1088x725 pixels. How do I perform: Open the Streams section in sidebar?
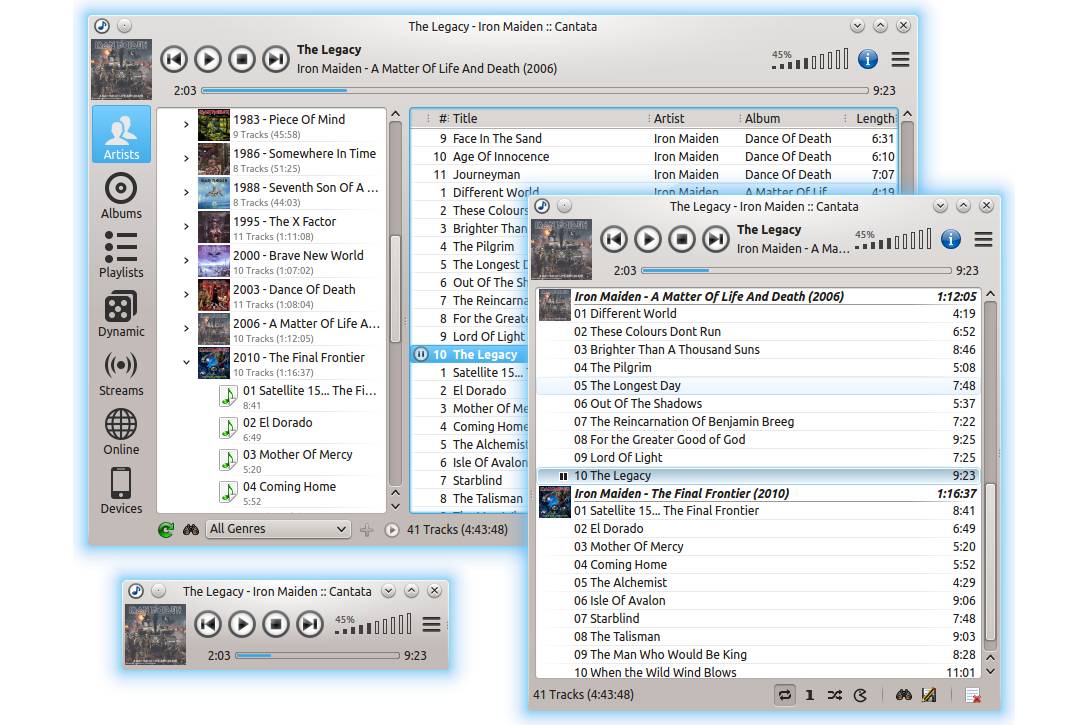pos(121,373)
